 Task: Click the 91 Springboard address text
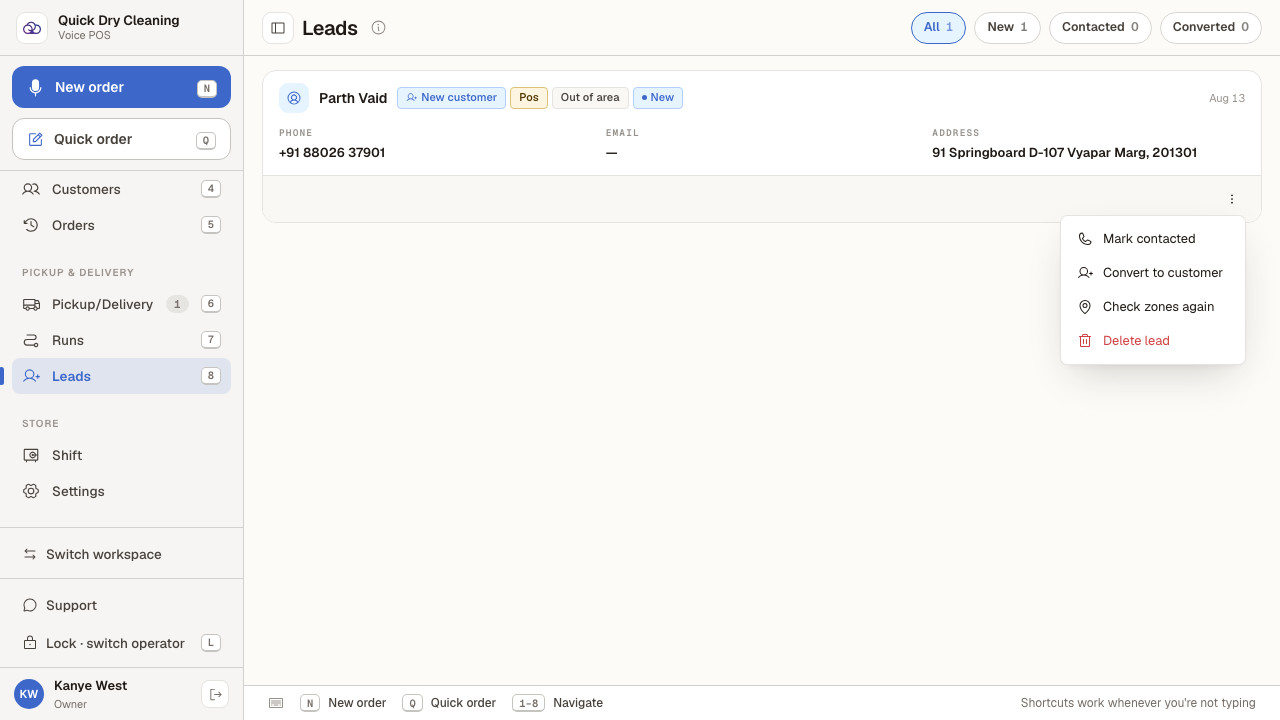coord(1064,153)
